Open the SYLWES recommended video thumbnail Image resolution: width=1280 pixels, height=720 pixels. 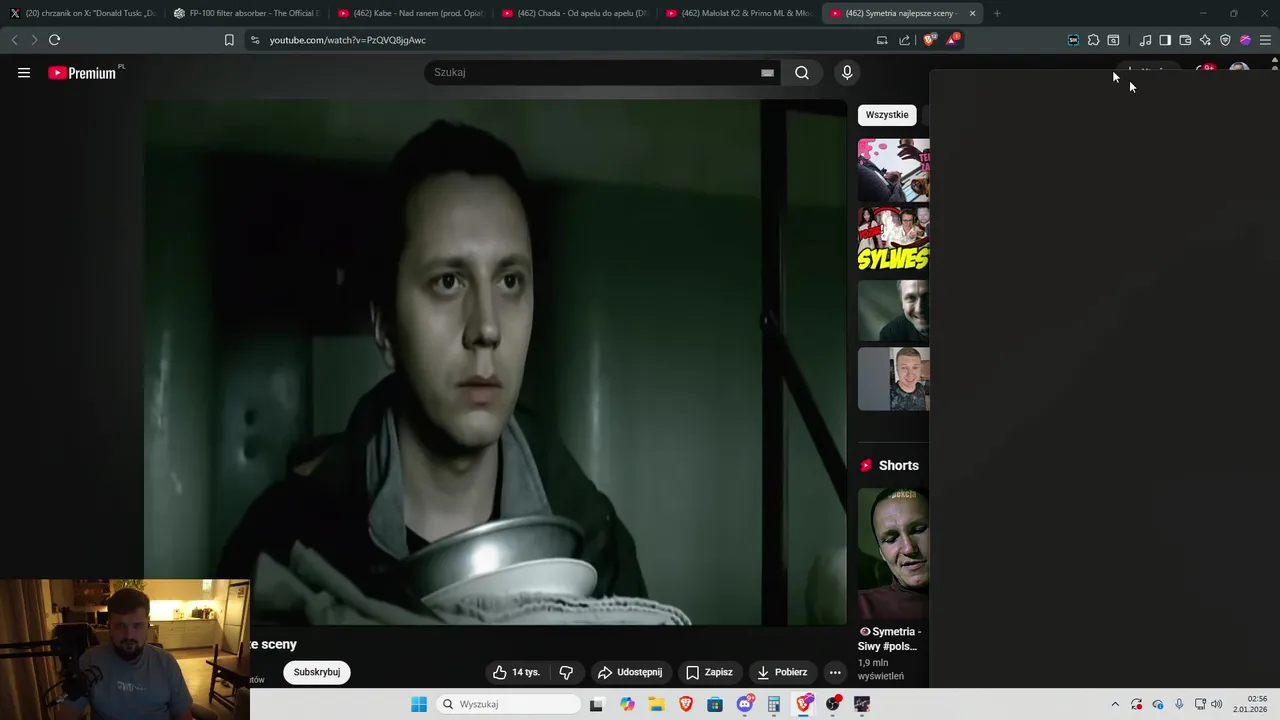[x=893, y=240]
